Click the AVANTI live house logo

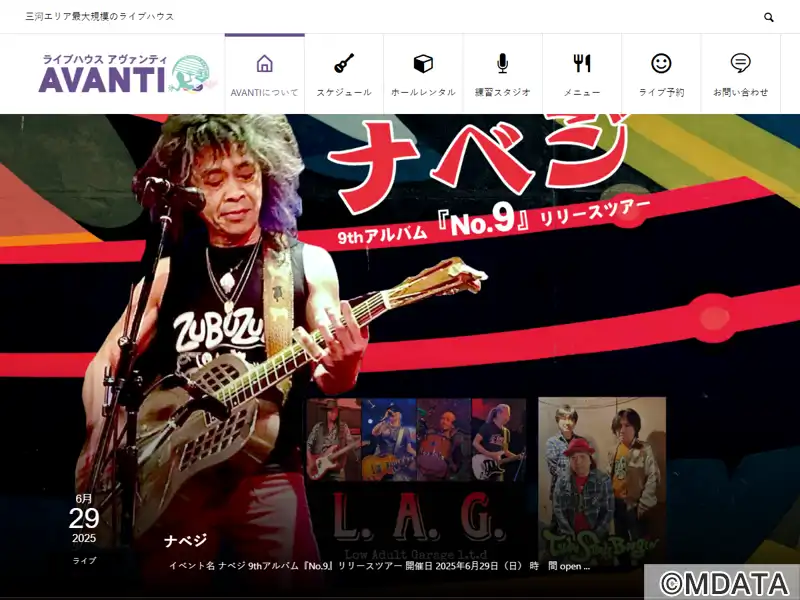pyautogui.click(x=128, y=74)
